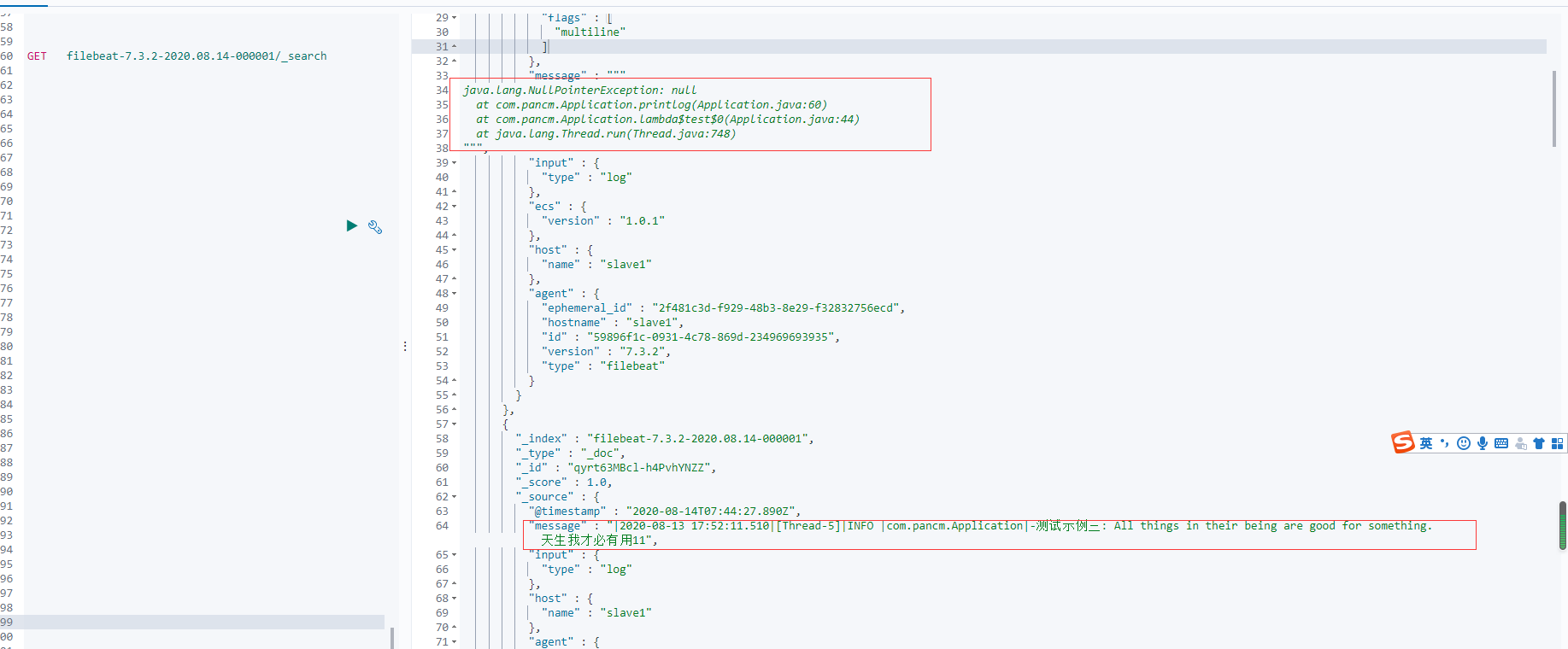Open the Sogou emoji panel
The width and height of the screenshot is (1568, 649).
[x=1464, y=443]
